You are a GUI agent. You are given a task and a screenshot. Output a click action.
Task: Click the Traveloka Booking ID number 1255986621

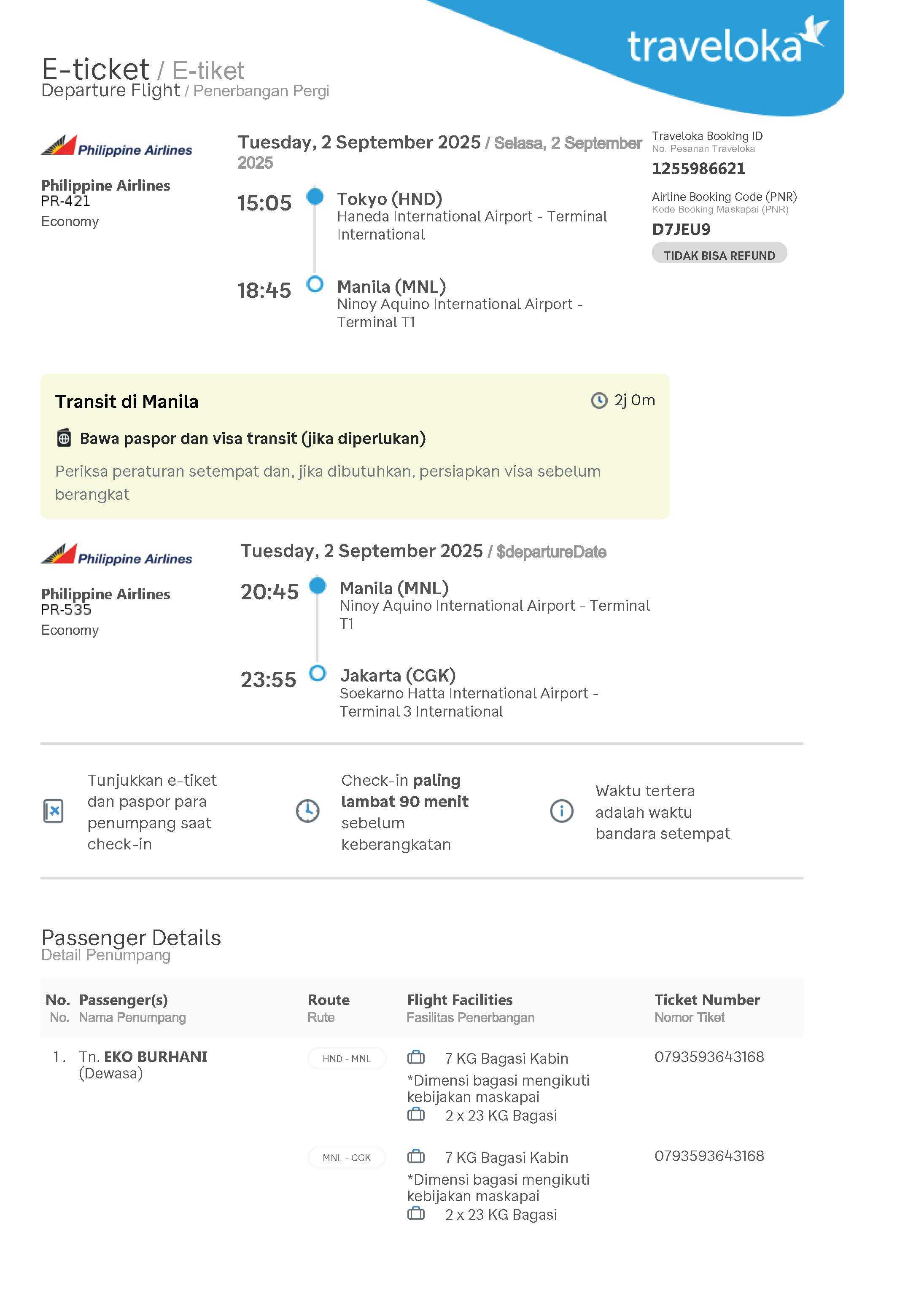(x=698, y=169)
